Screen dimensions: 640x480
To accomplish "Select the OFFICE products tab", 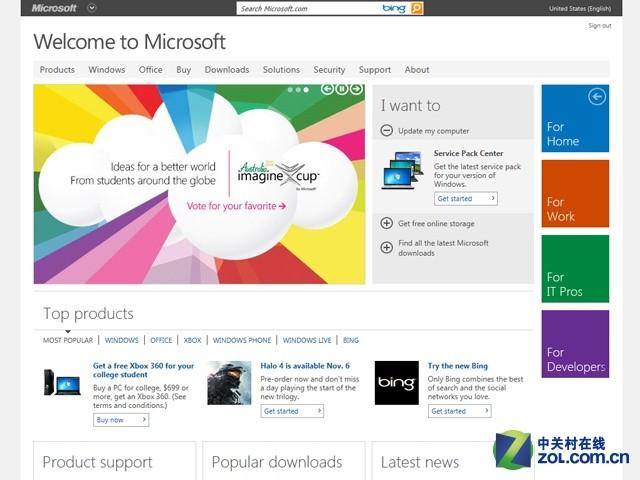I will pos(161,340).
